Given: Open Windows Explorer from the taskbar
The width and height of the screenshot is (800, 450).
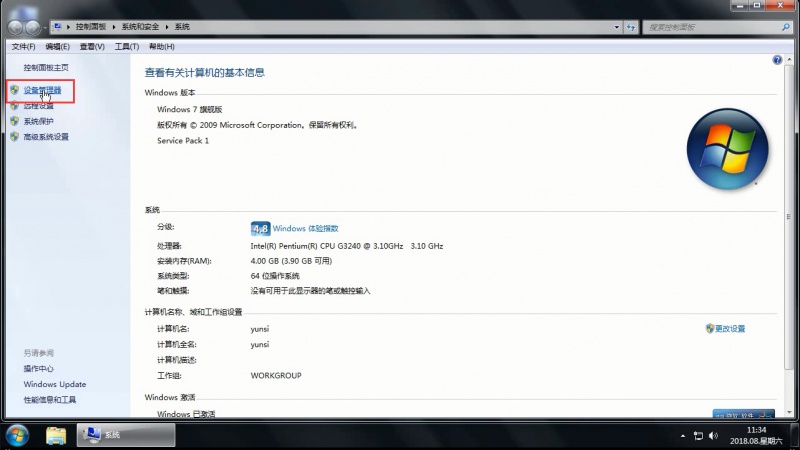Looking at the screenshot, I should click(56, 435).
